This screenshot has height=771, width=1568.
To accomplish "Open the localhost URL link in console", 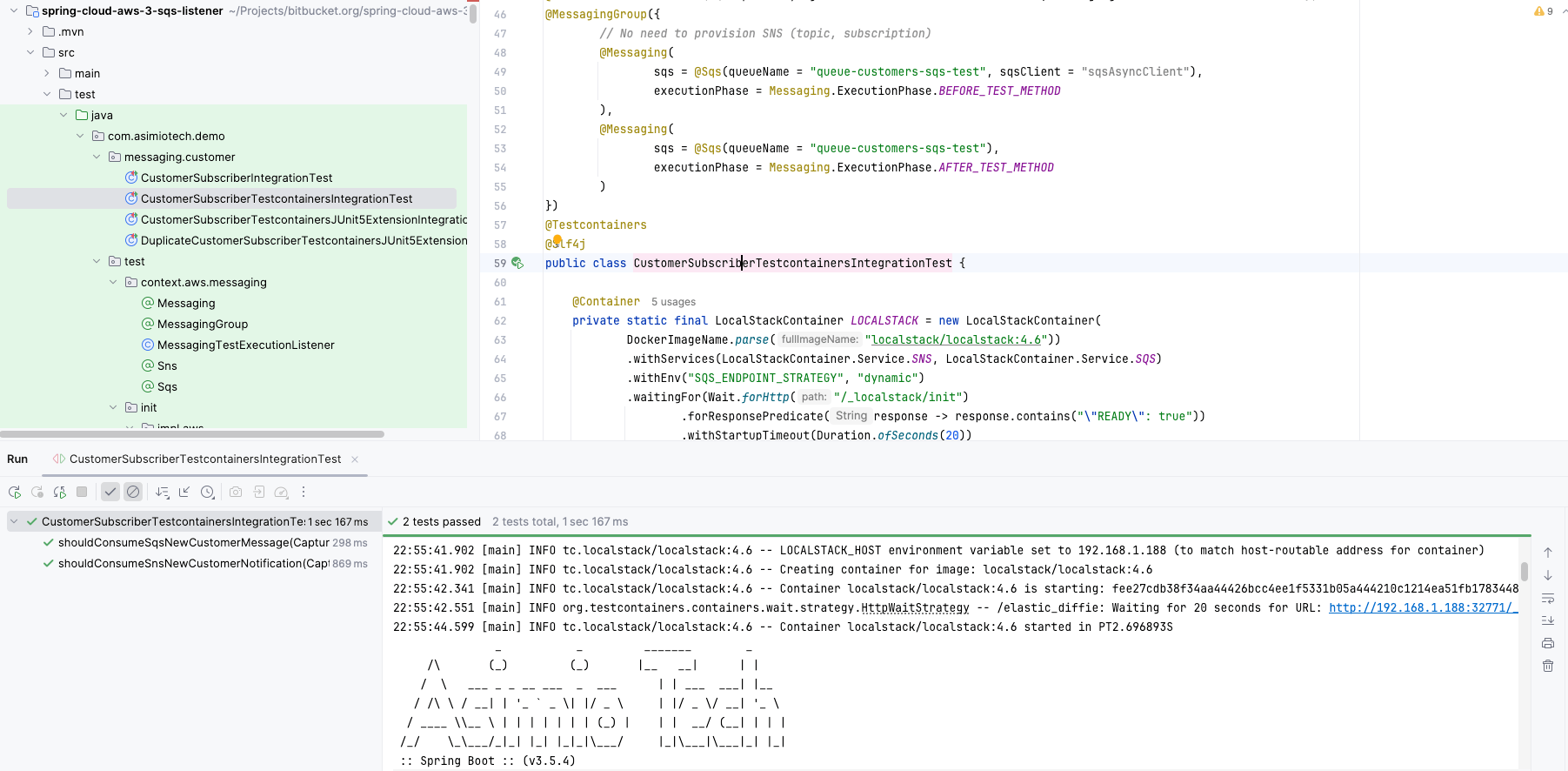I will pos(1423,608).
